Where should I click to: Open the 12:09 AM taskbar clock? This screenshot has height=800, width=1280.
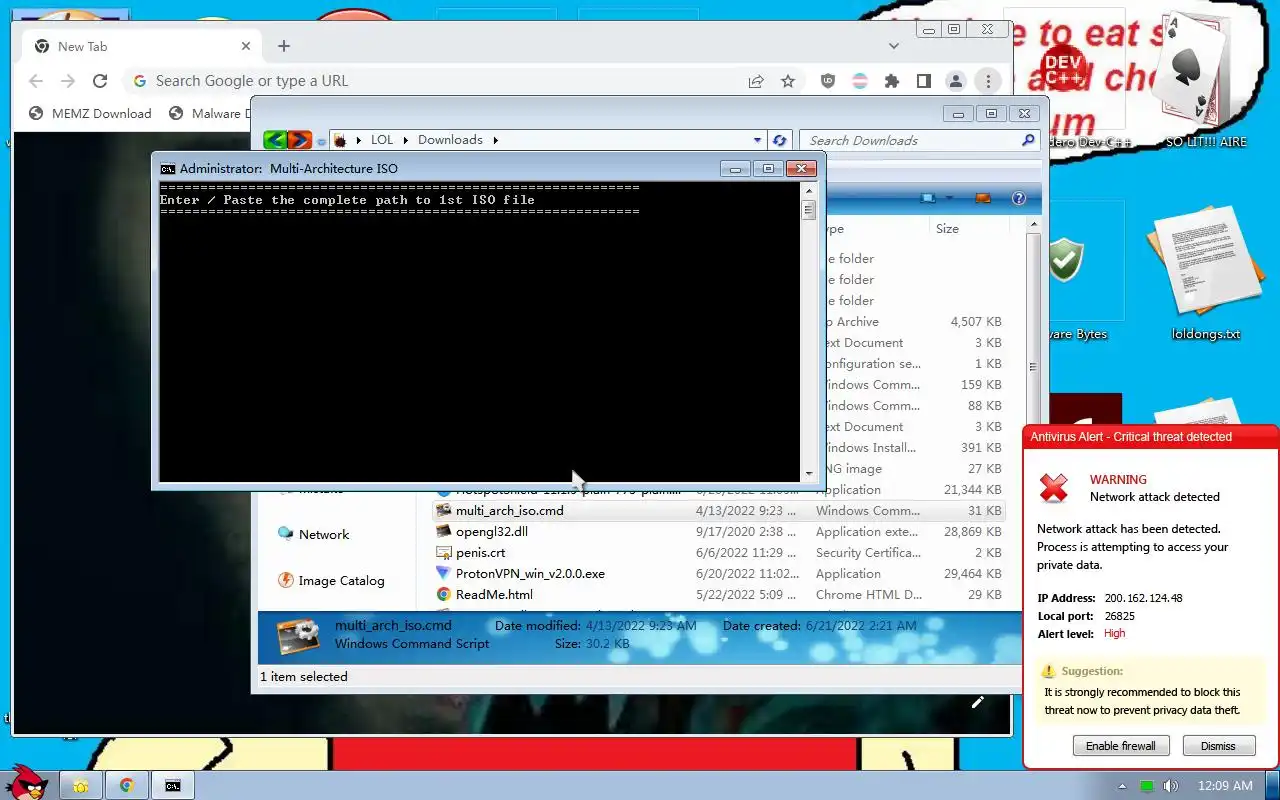pos(1225,786)
